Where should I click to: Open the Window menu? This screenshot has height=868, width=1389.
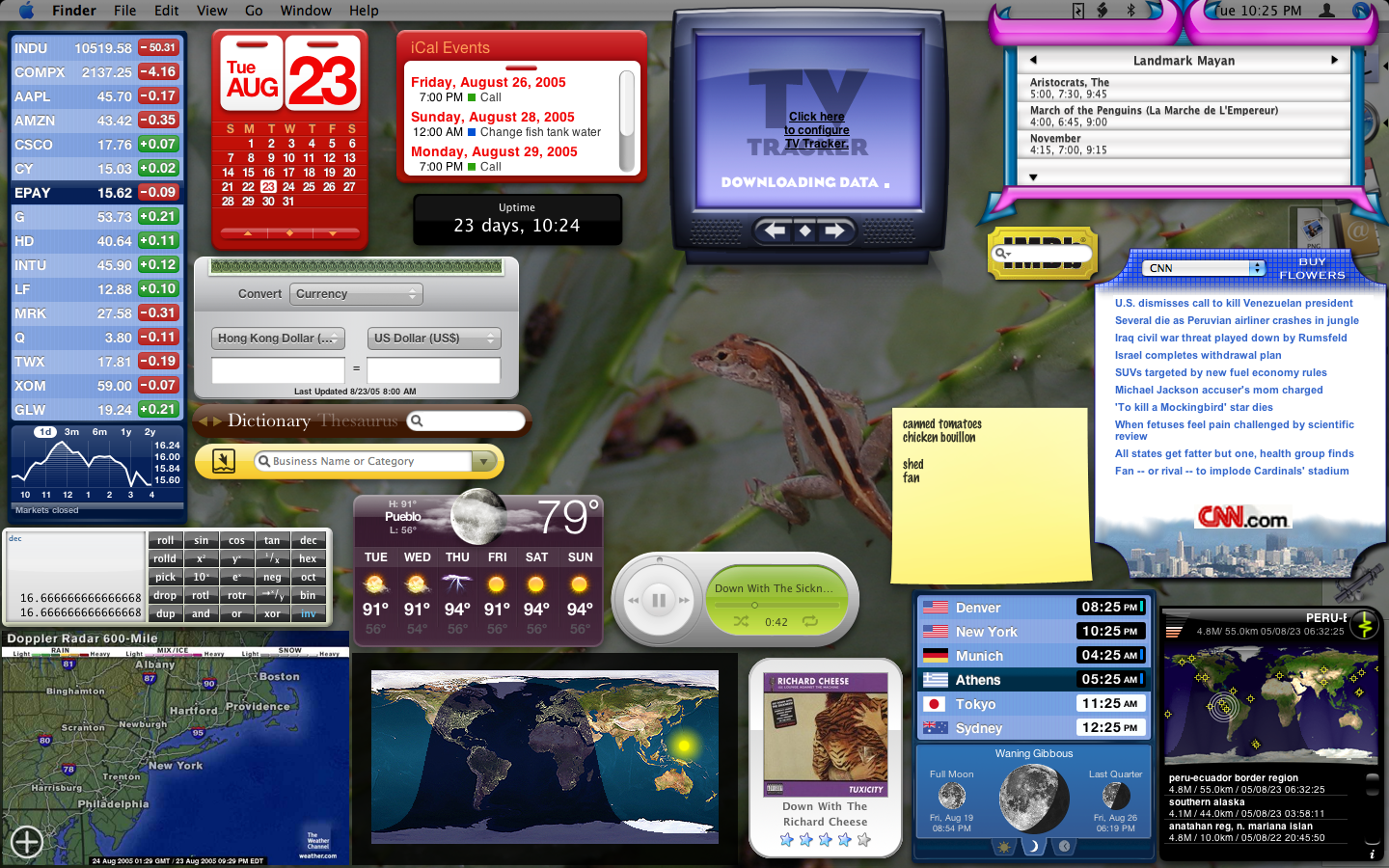(x=306, y=11)
